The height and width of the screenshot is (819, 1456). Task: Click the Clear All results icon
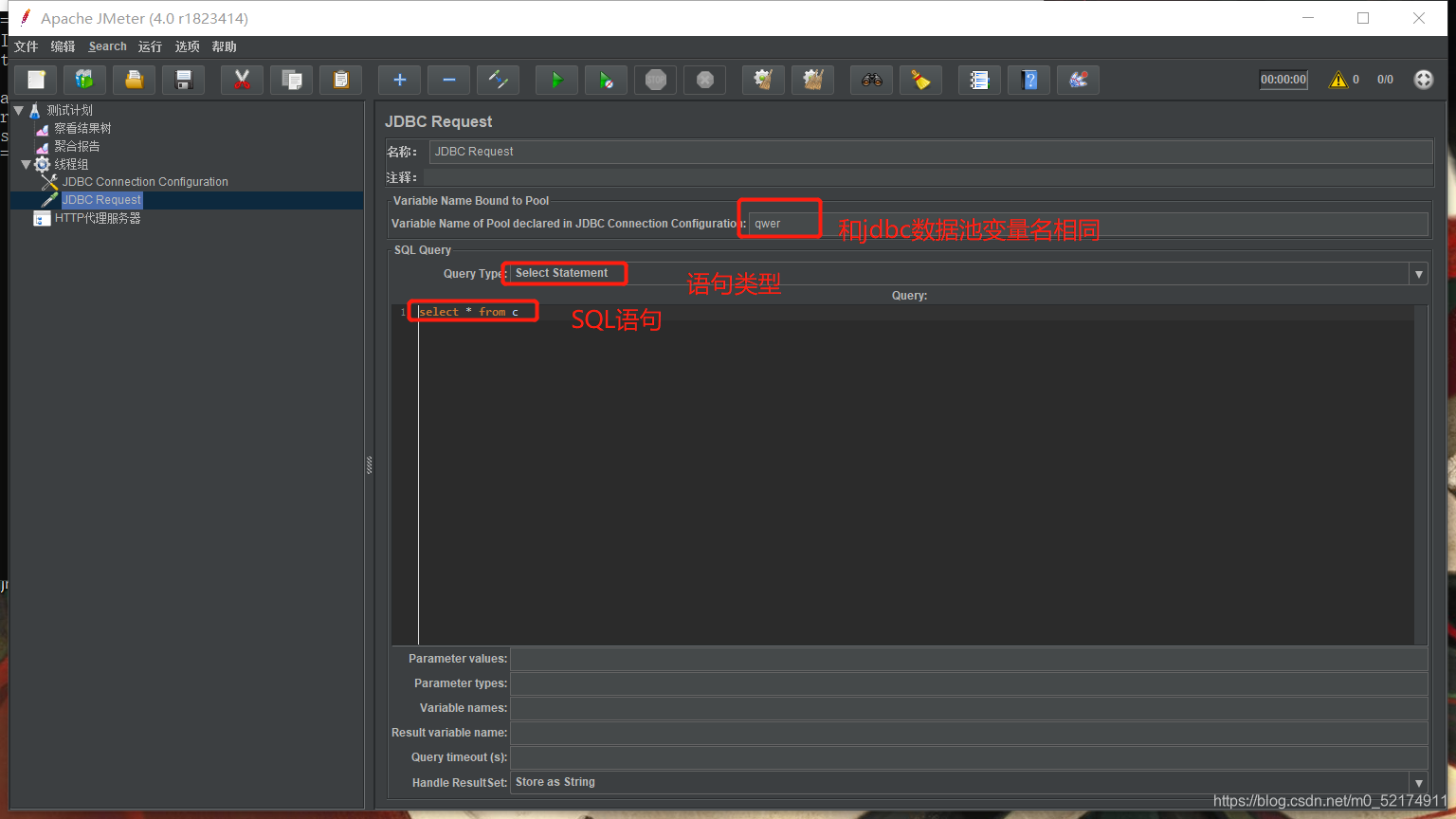click(x=812, y=80)
